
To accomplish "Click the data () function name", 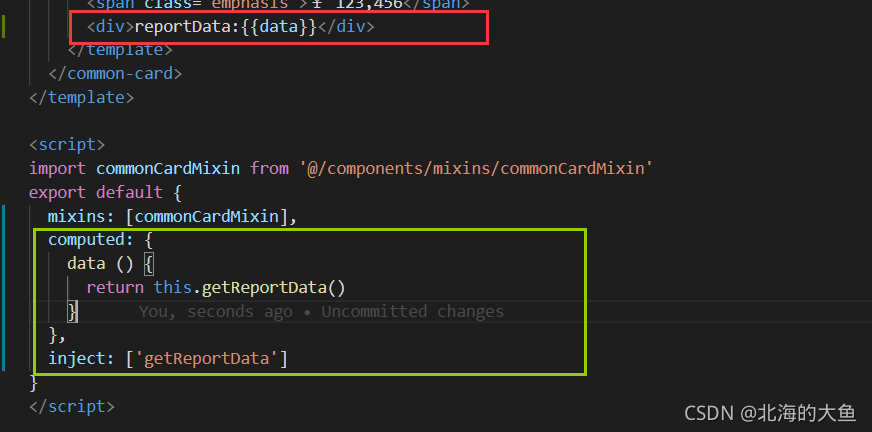I will [86, 264].
